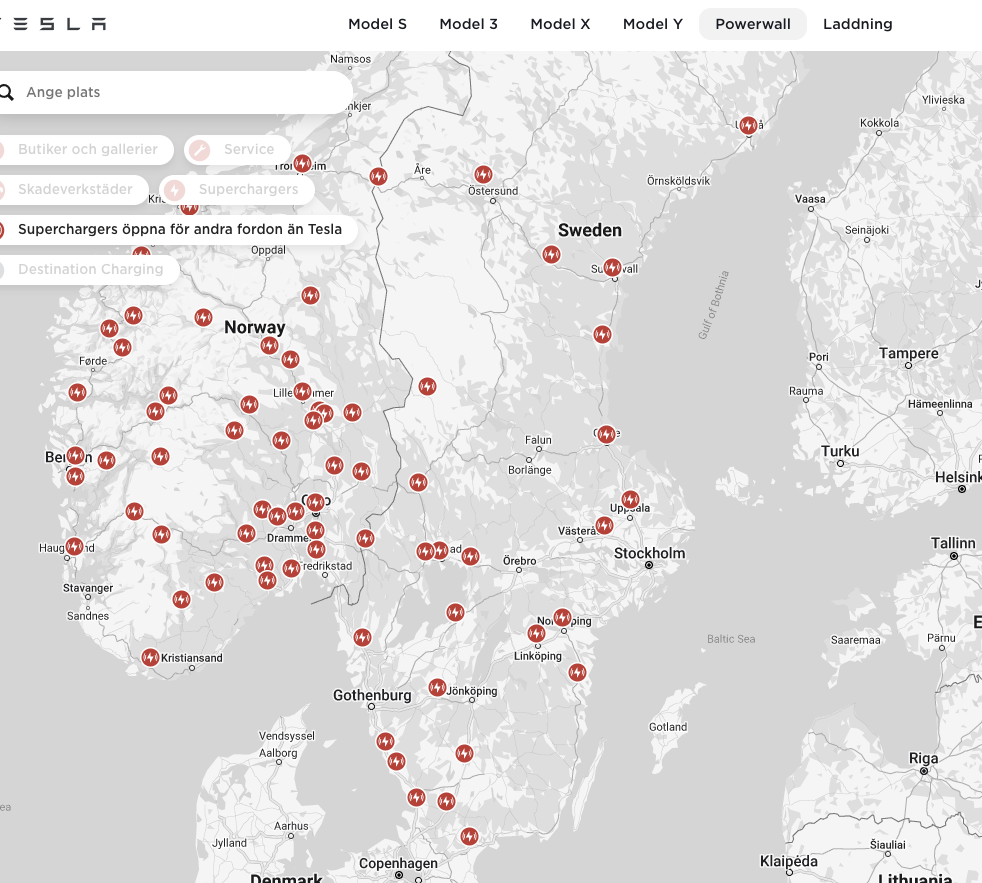
Task: Toggle the Butiker och gallerier filter
Action: pos(87,150)
